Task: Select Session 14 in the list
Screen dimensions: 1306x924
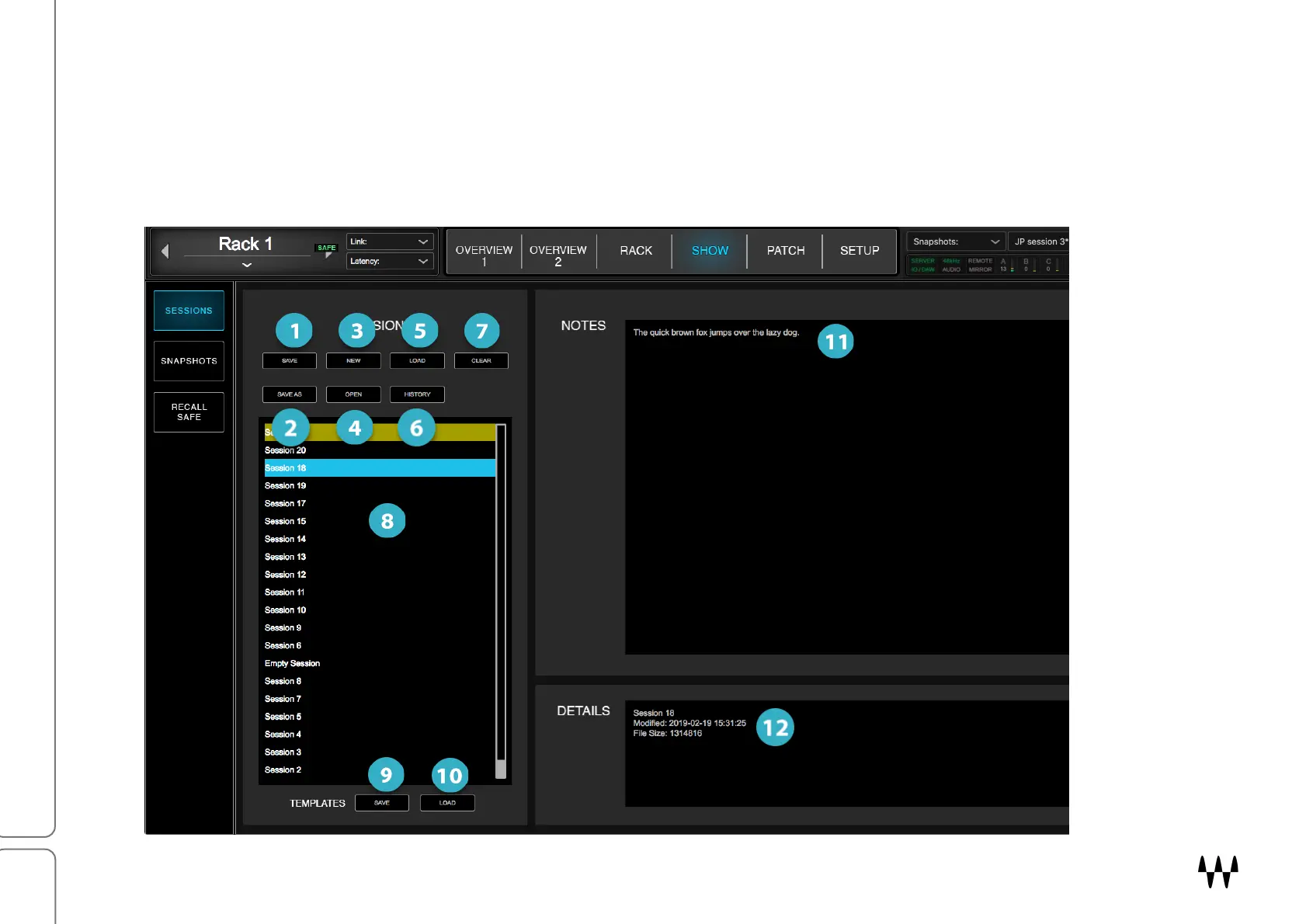Action: coord(380,539)
